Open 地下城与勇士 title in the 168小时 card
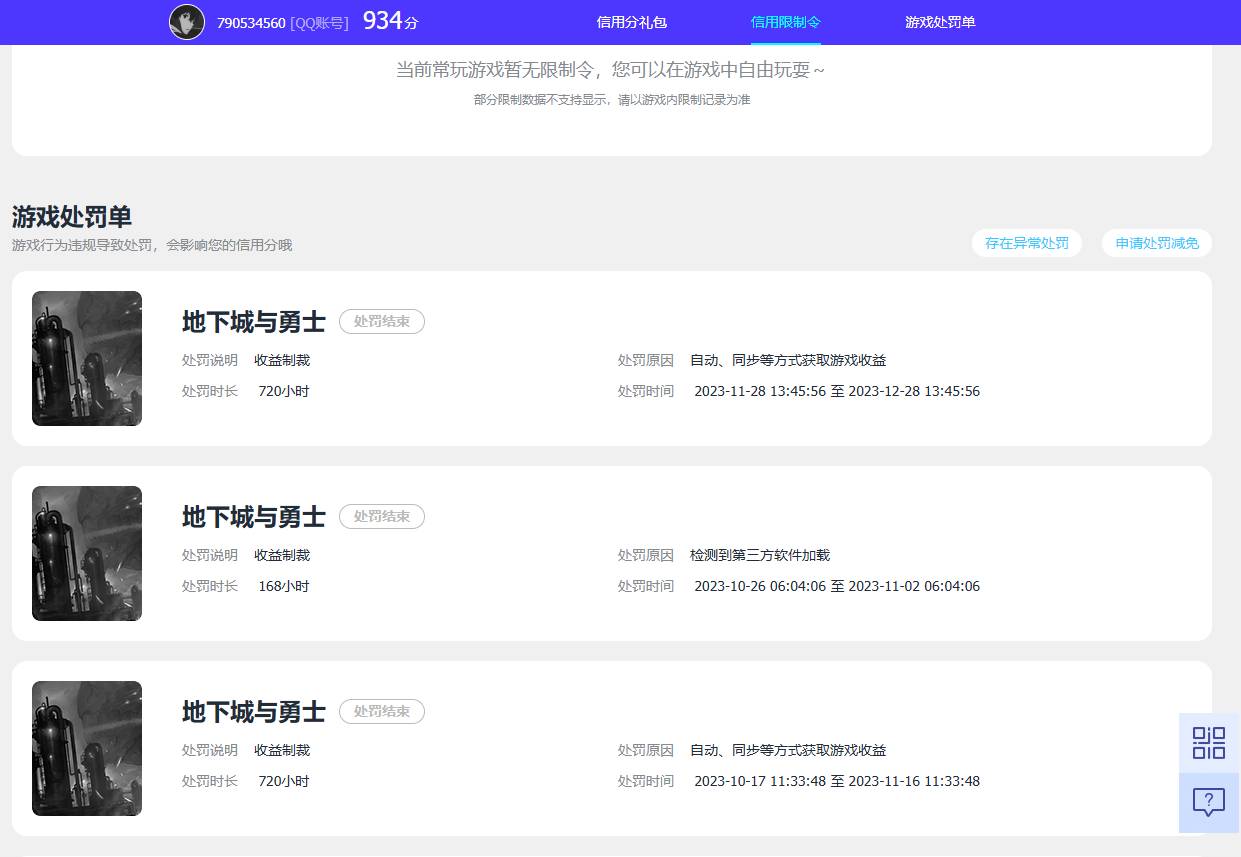This screenshot has height=857, width=1241. click(254, 517)
